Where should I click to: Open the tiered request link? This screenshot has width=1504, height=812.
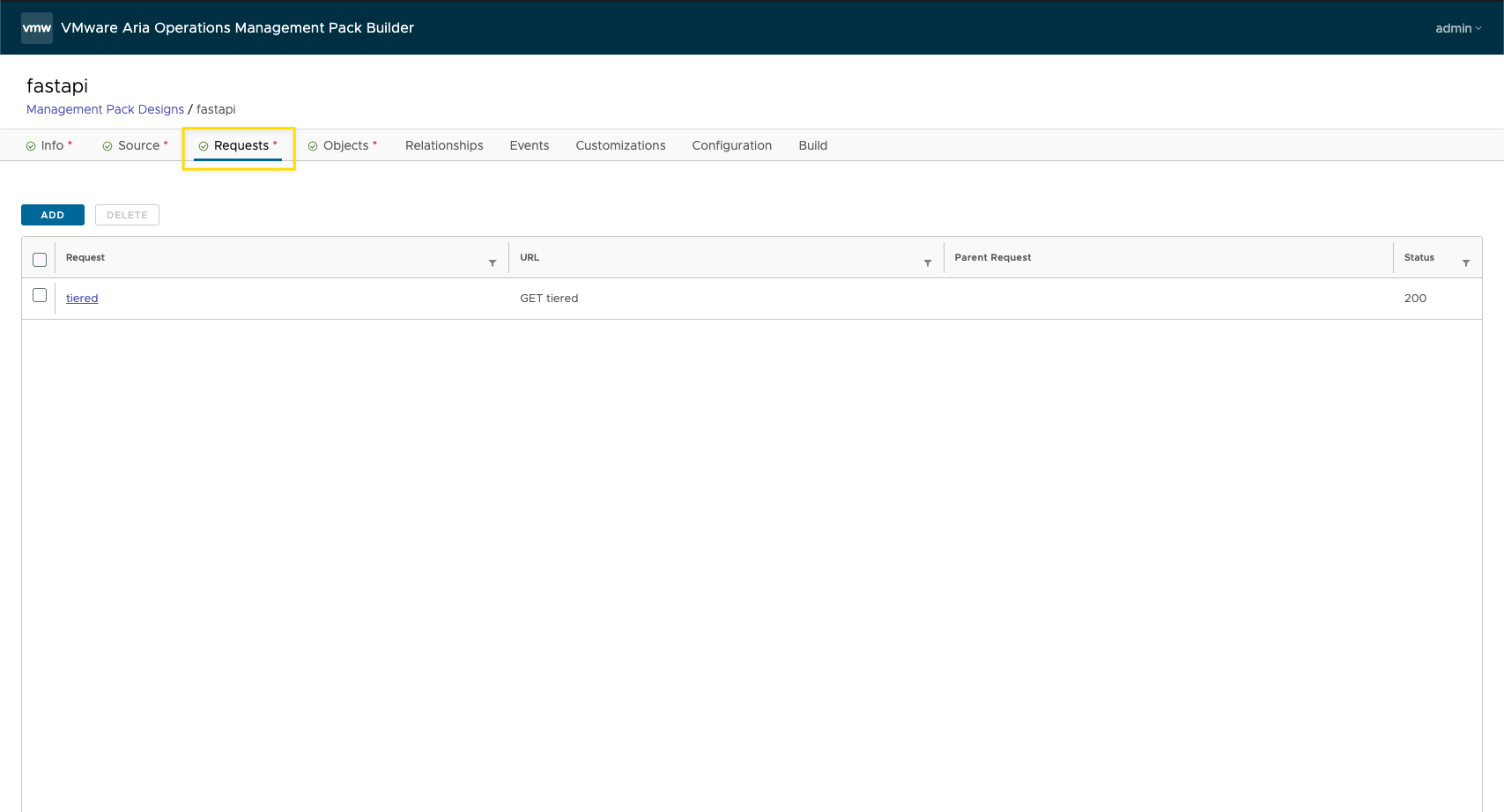pos(82,299)
